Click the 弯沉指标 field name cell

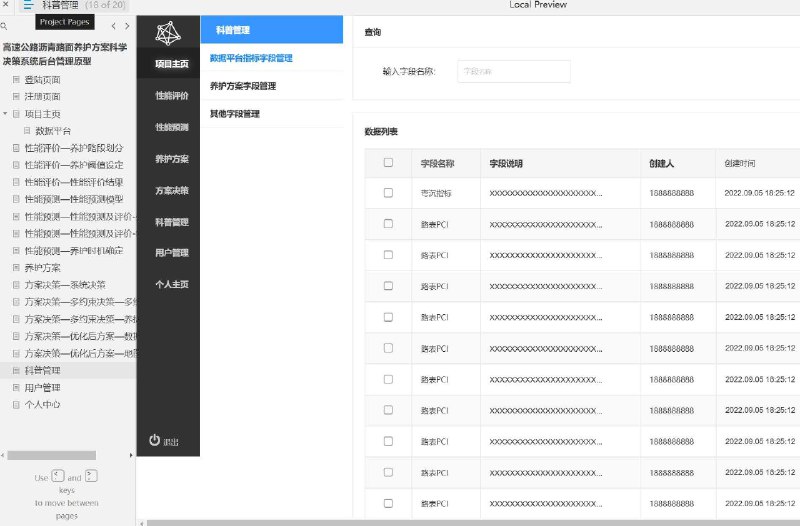click(x=436, y=193)
